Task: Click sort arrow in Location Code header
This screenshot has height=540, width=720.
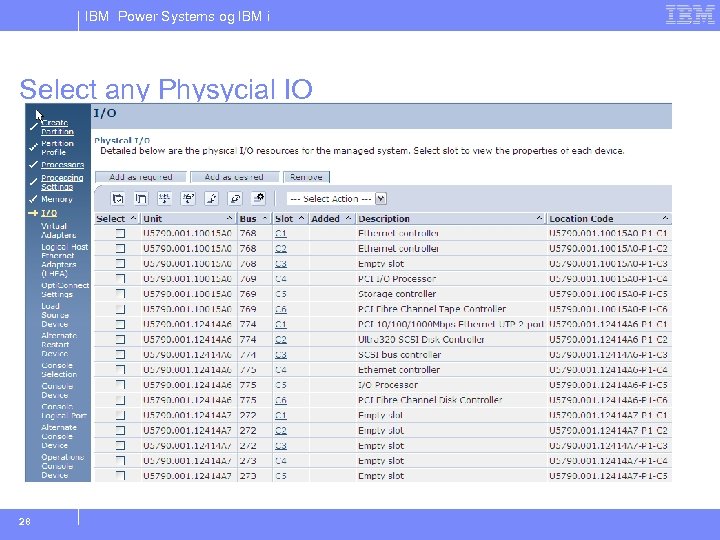Action: click(665, 218)
